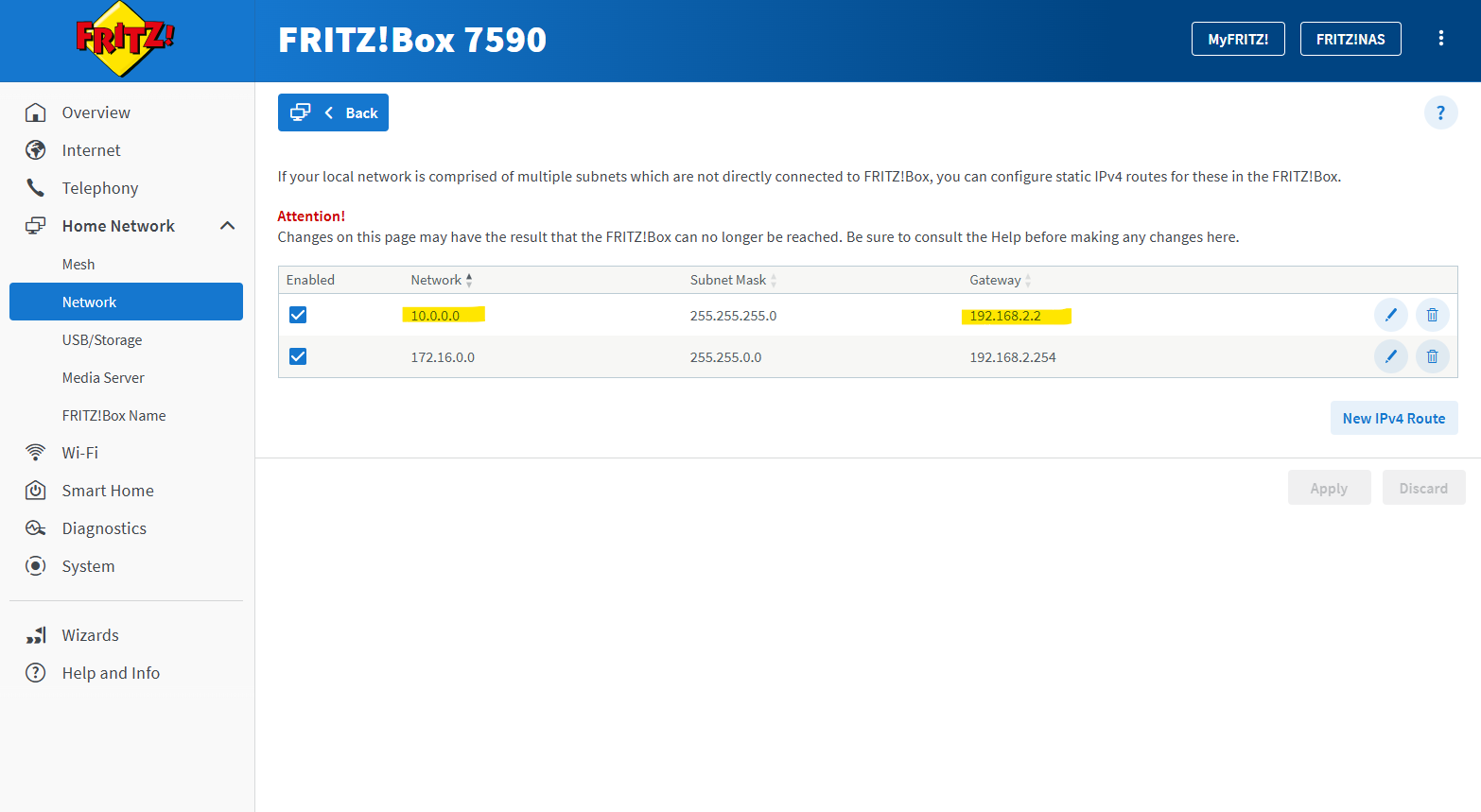The image size is (1481, 812).
Task: Click the Enabled column header
Action: (x=310, y=280)
